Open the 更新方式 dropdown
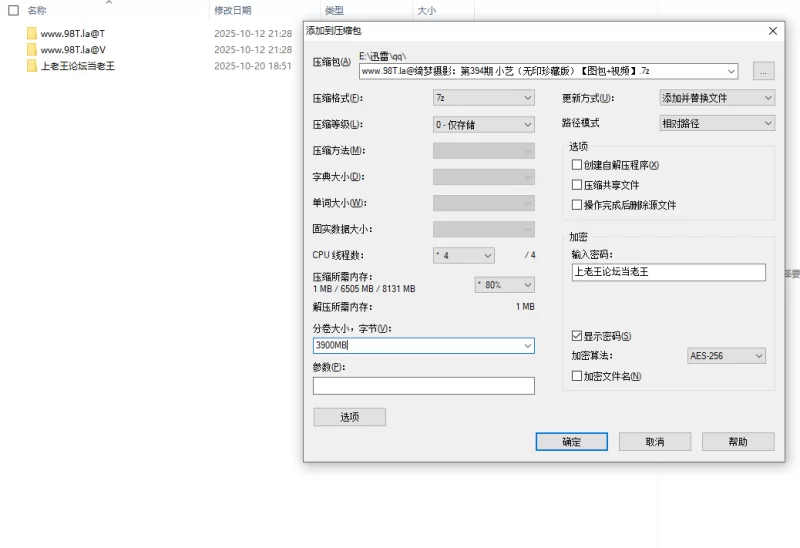Screen dimensions: 800x548 717,98
